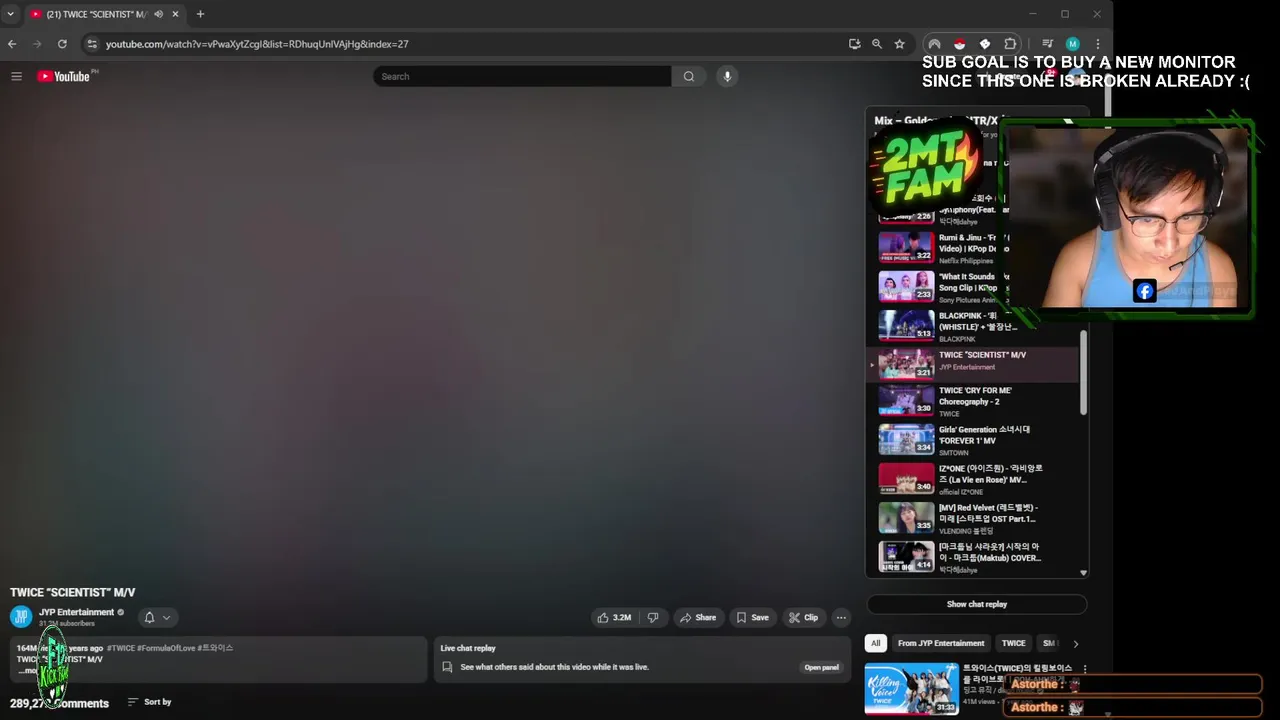Open the white tag extension icon
The width and height of the screenshot is (1280, 720).
[985, 44]
